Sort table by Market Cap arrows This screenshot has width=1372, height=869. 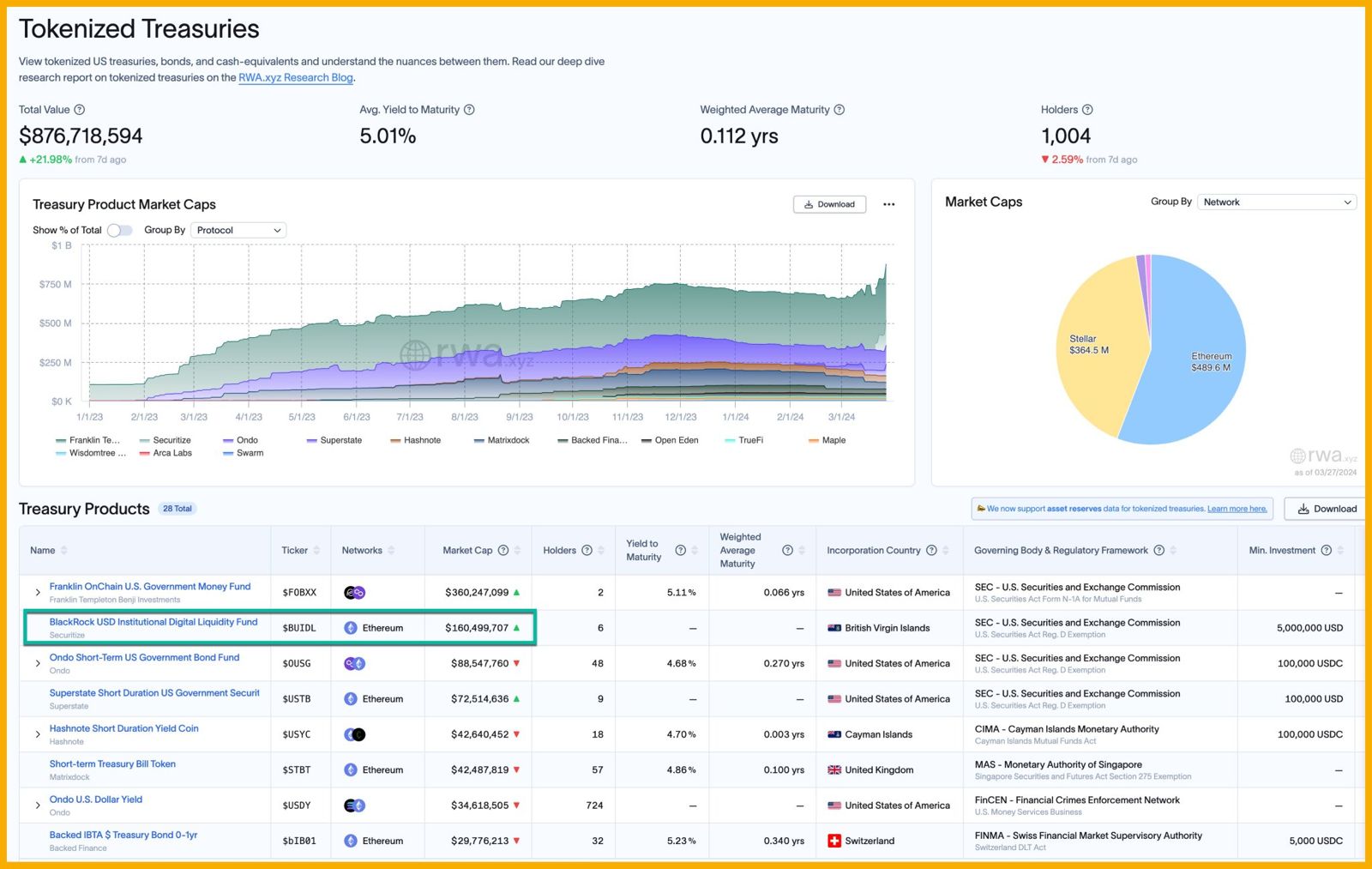tap(517, 551)
